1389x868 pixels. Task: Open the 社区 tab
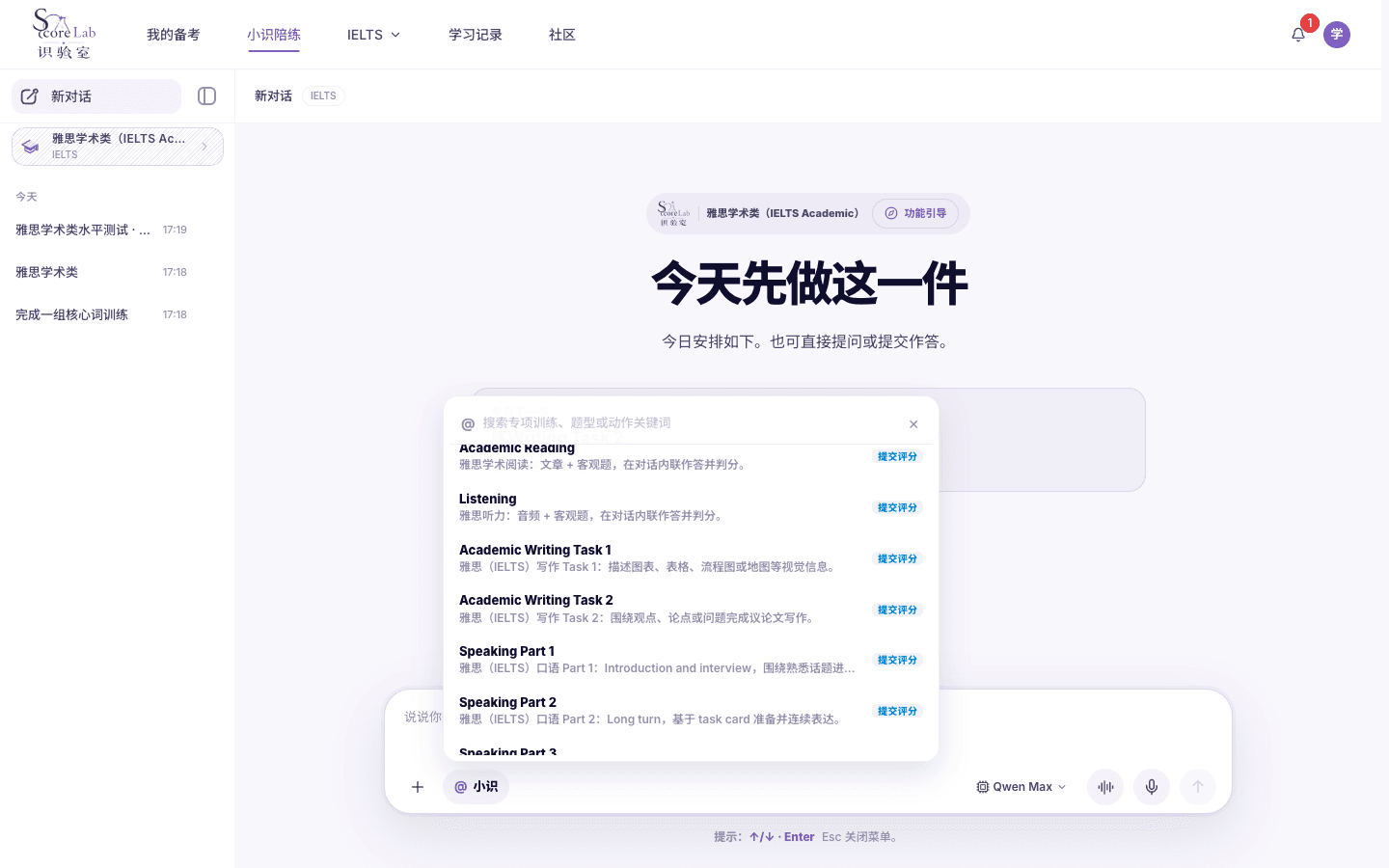point(562,35)
